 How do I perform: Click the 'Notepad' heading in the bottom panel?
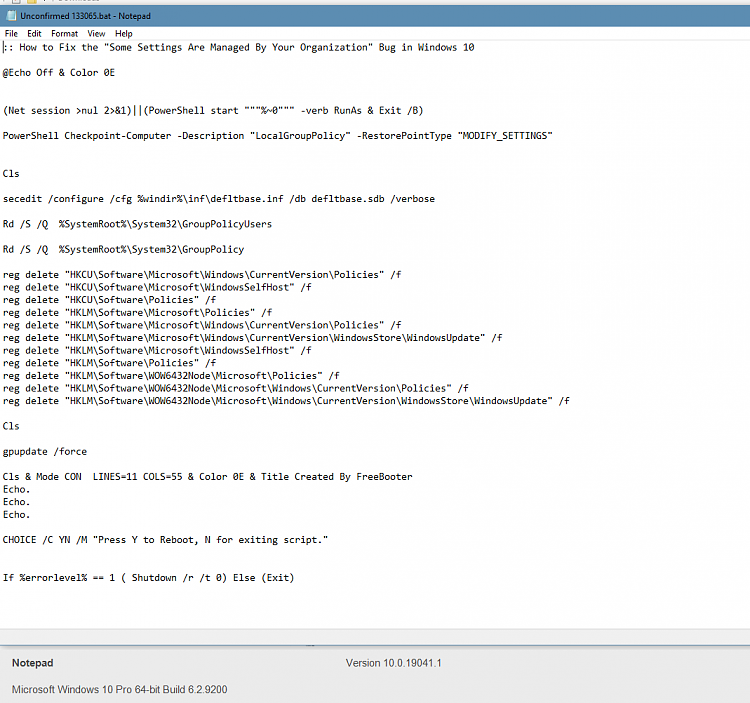coord(33,663)
